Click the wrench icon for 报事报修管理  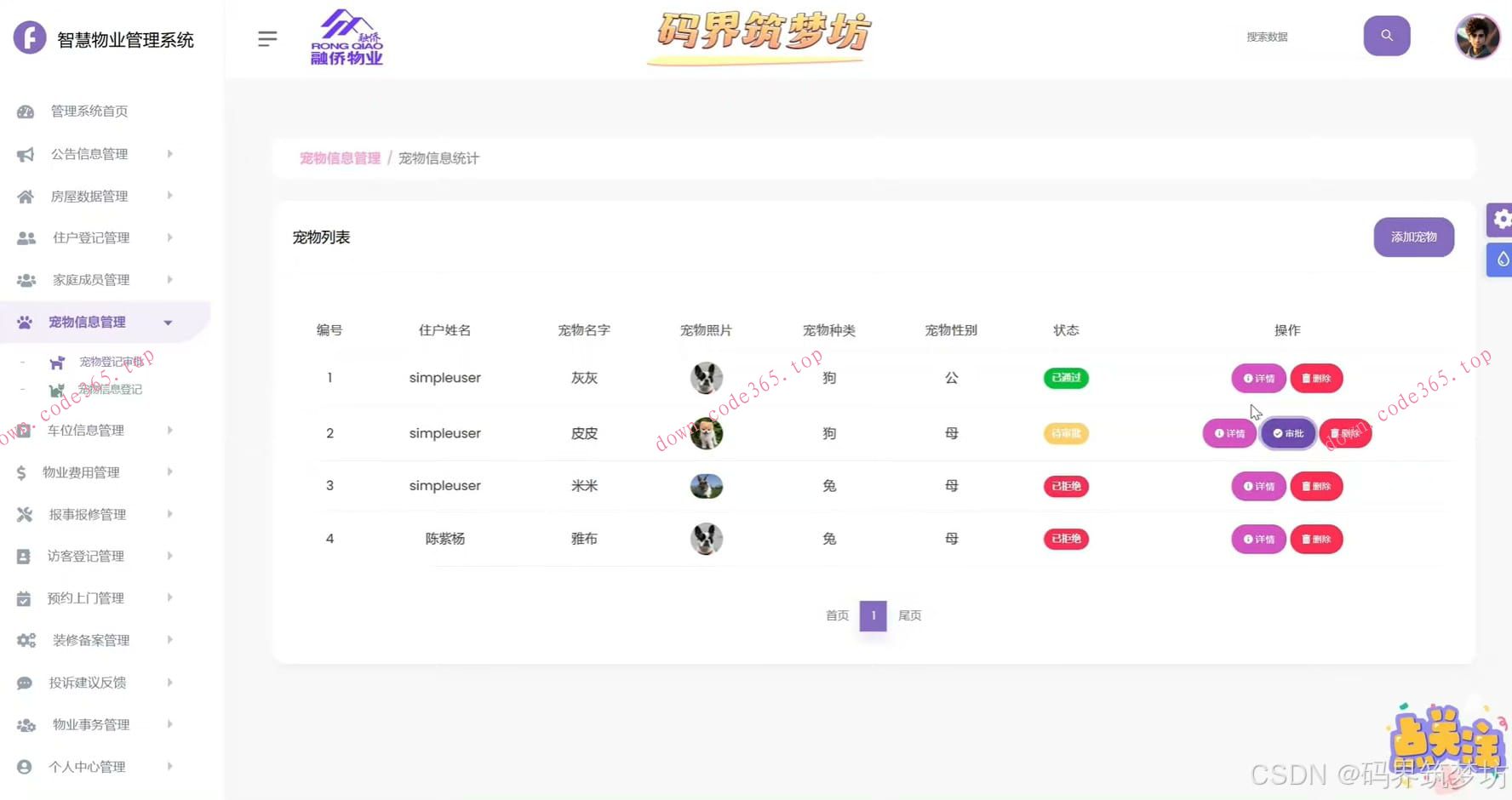point(26,514)
